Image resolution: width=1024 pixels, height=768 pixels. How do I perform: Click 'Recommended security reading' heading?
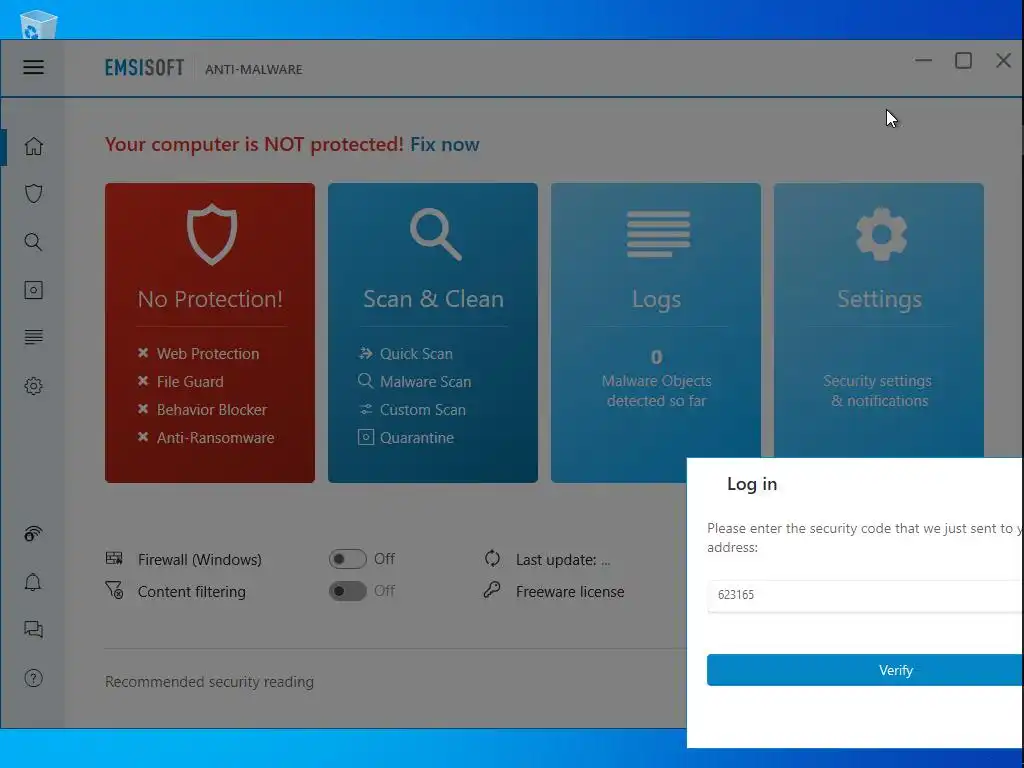[x=210, y=682]
